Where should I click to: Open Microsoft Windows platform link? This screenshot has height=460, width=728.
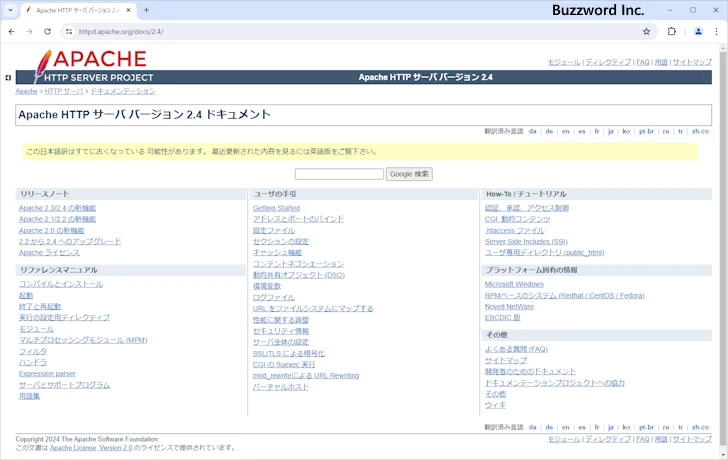coord(514,284)
